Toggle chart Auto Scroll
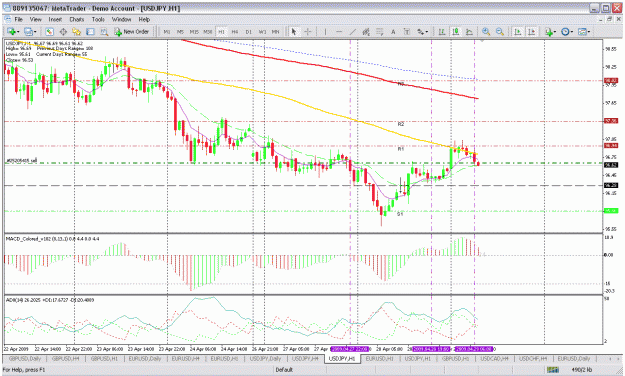625x376 pixels. 518,31
